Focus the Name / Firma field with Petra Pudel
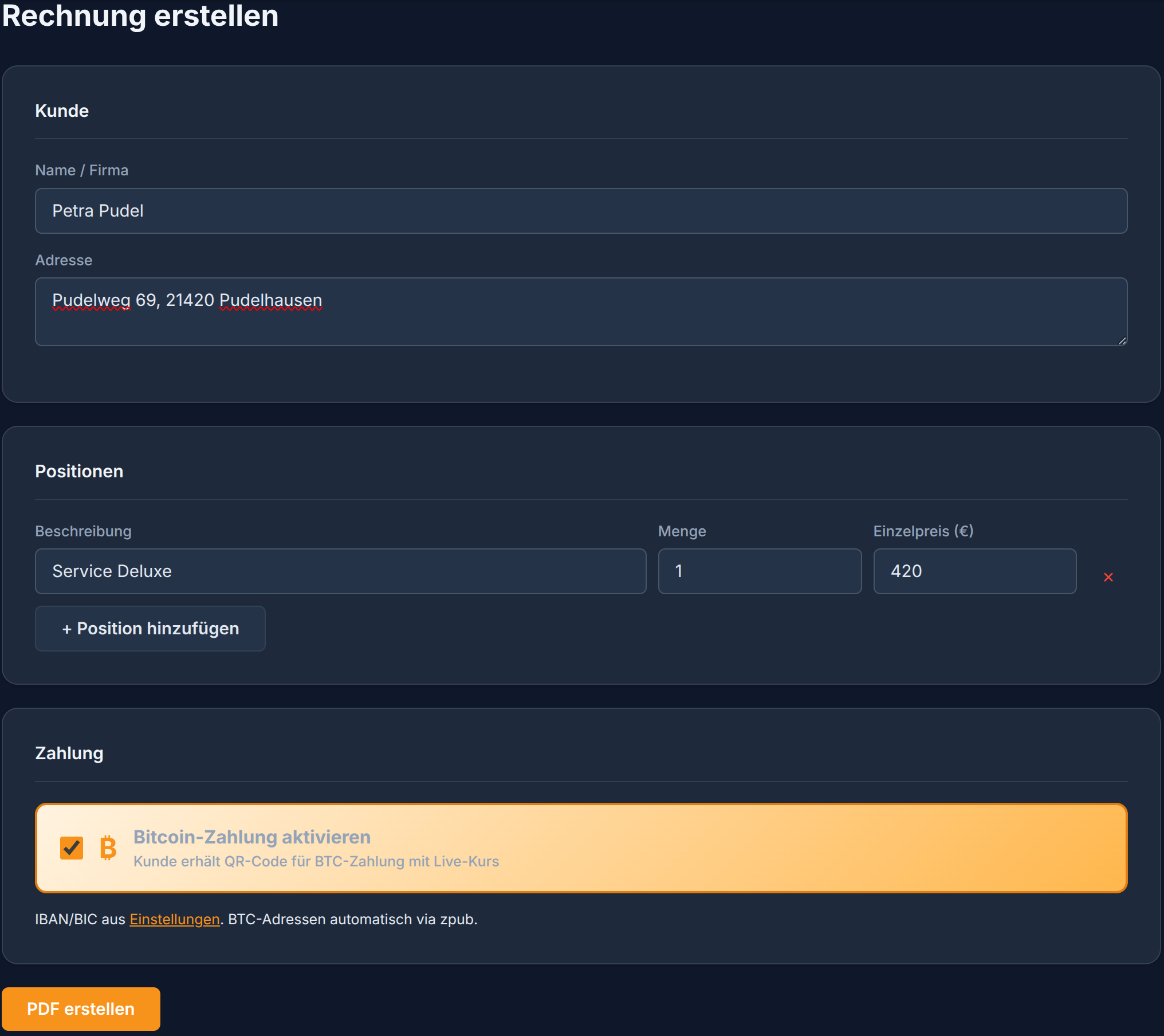Image resolution: width=1164 pixels, height=1036 pixels. click(581, 211)
